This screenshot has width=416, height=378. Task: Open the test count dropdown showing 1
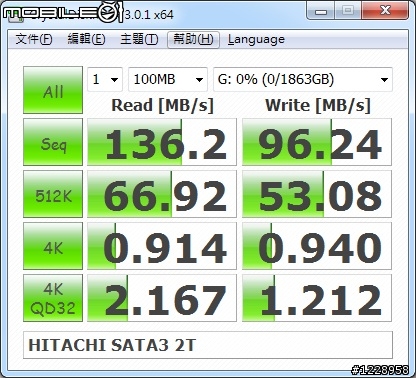(105, 79)
